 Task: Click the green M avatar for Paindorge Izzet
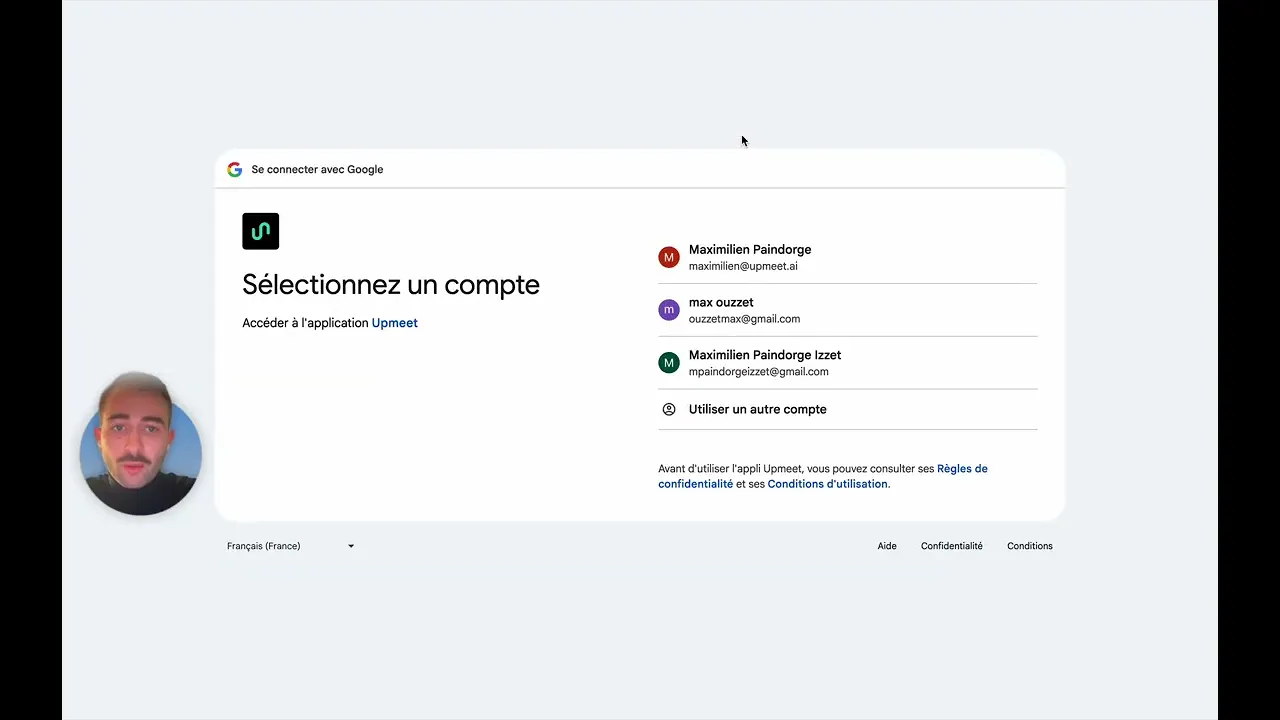tap(669, 363)
